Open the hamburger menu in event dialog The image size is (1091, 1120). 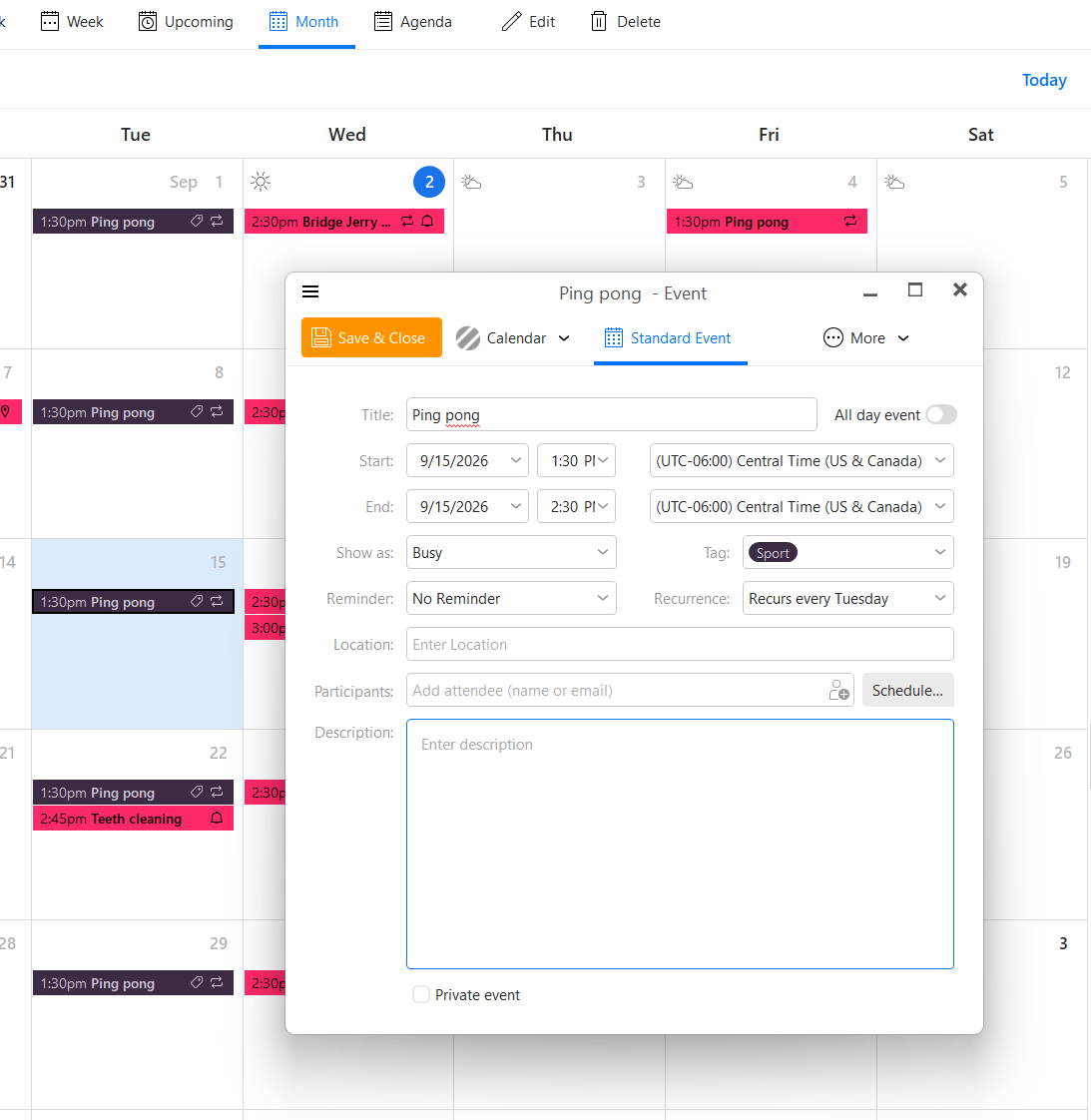(x=310, y=291)
